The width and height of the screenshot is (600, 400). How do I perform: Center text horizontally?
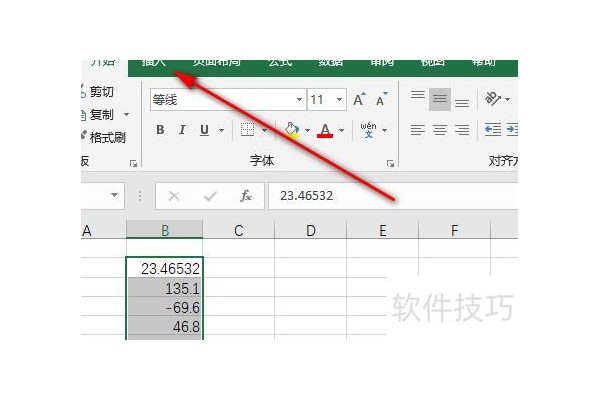440,130
